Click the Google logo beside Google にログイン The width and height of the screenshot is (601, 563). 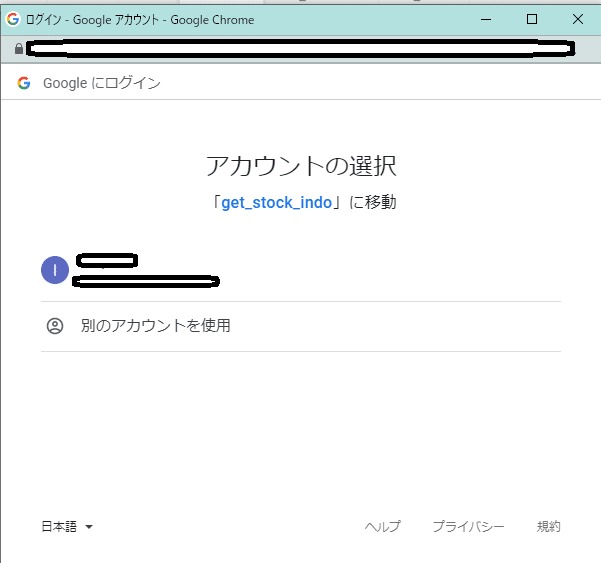(24, 83)
